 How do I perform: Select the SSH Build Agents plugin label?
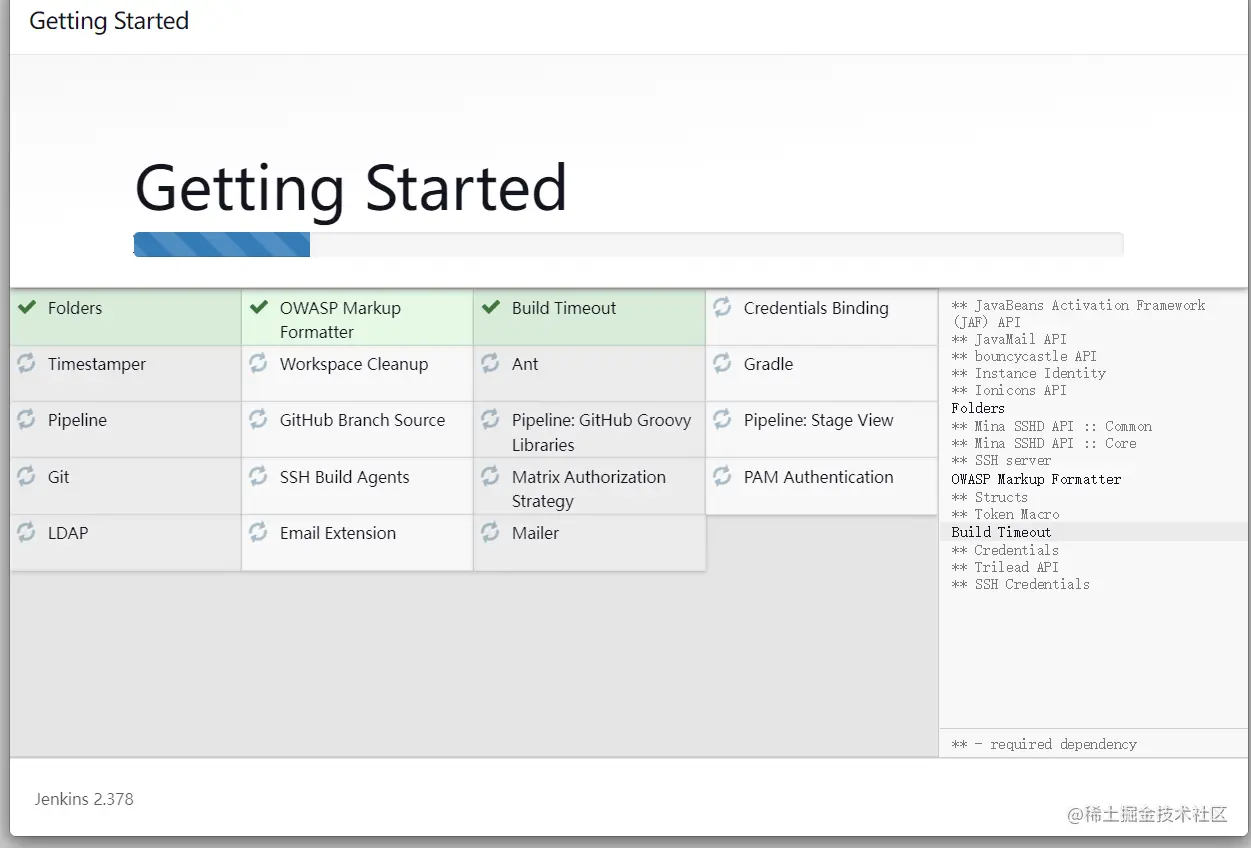345,477
